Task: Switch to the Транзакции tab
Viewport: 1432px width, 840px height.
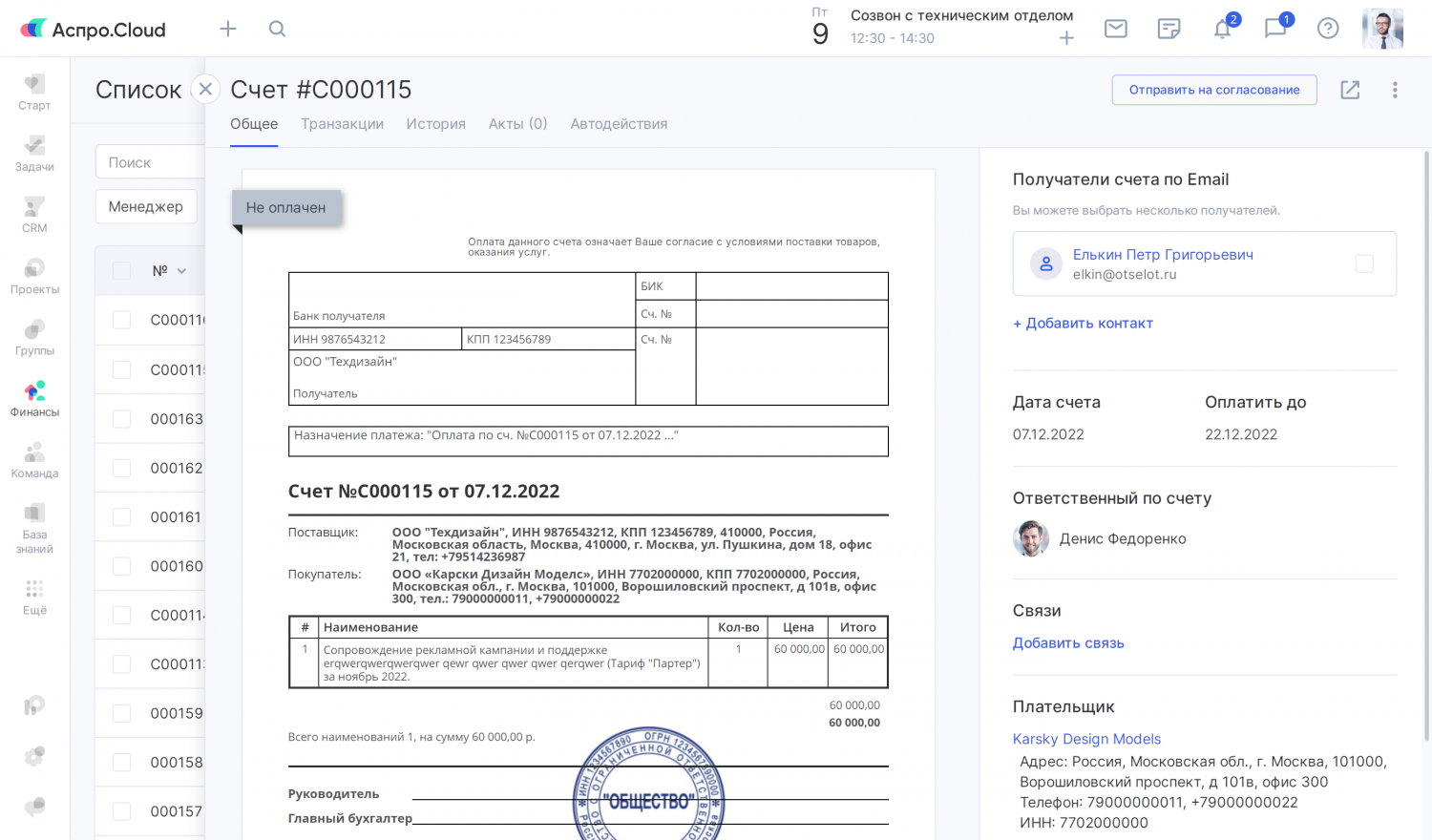Action: coord(342,124)
